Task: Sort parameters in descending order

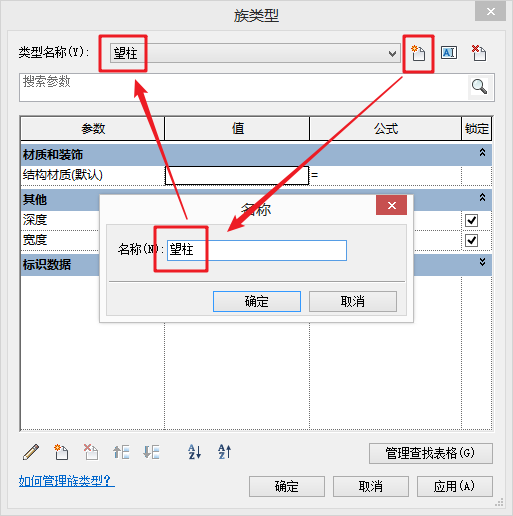Action: point(224,452)
